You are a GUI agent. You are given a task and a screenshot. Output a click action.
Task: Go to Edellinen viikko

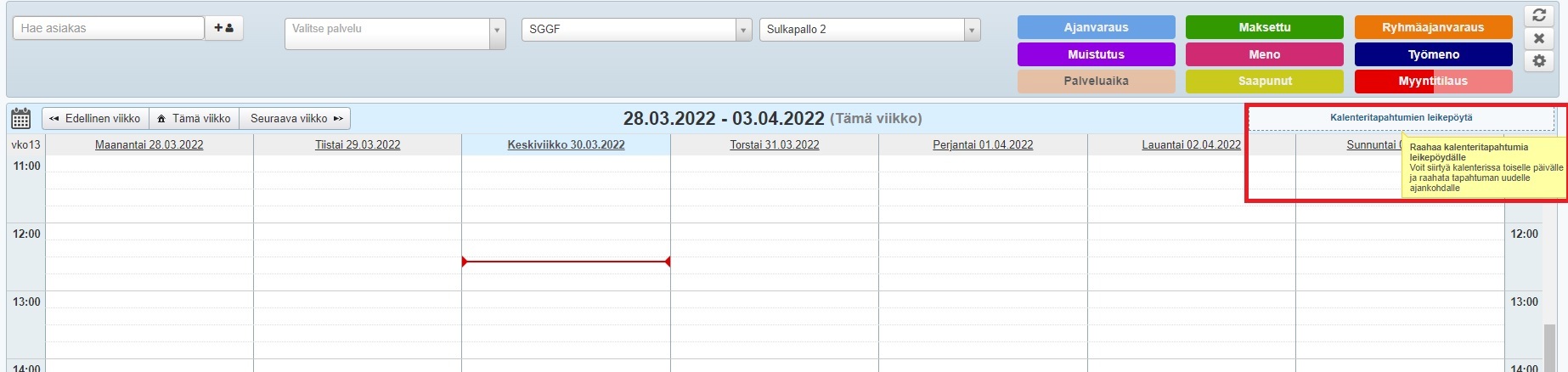click(95, 118)
